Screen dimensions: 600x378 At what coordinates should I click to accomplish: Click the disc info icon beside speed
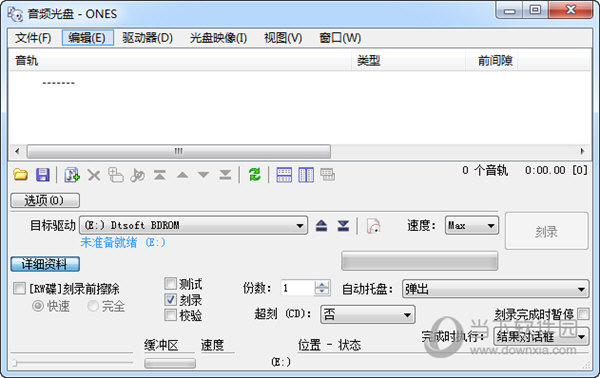click(373, 226)
